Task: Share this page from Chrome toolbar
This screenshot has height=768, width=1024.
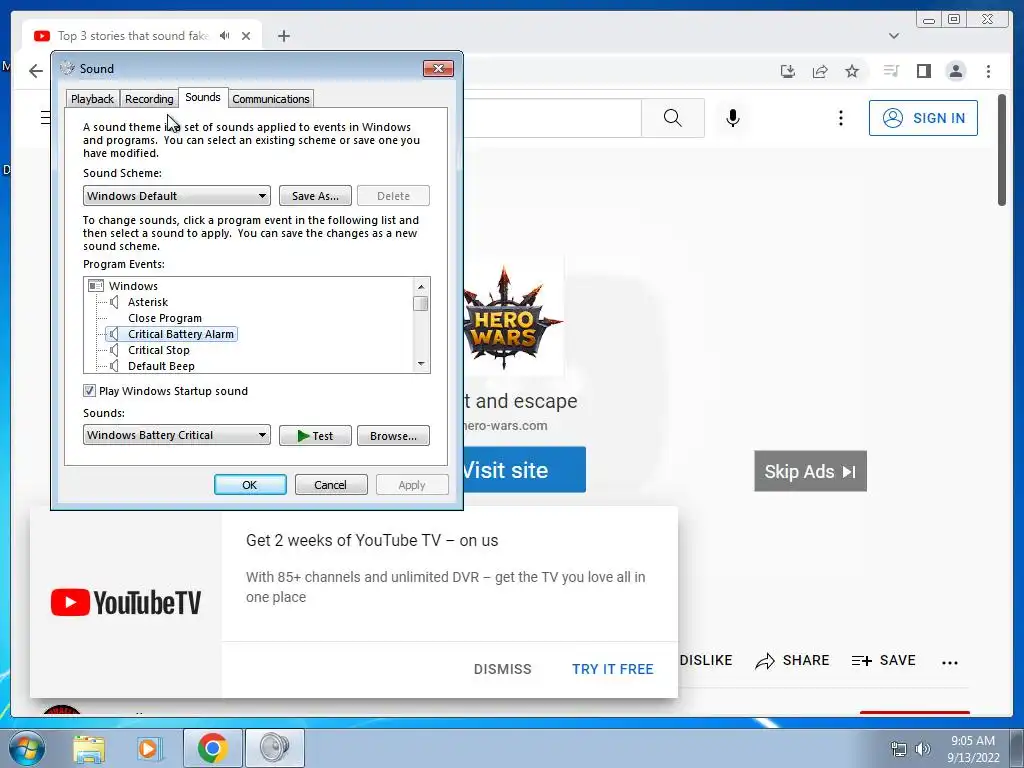Action: click(820, 71)
